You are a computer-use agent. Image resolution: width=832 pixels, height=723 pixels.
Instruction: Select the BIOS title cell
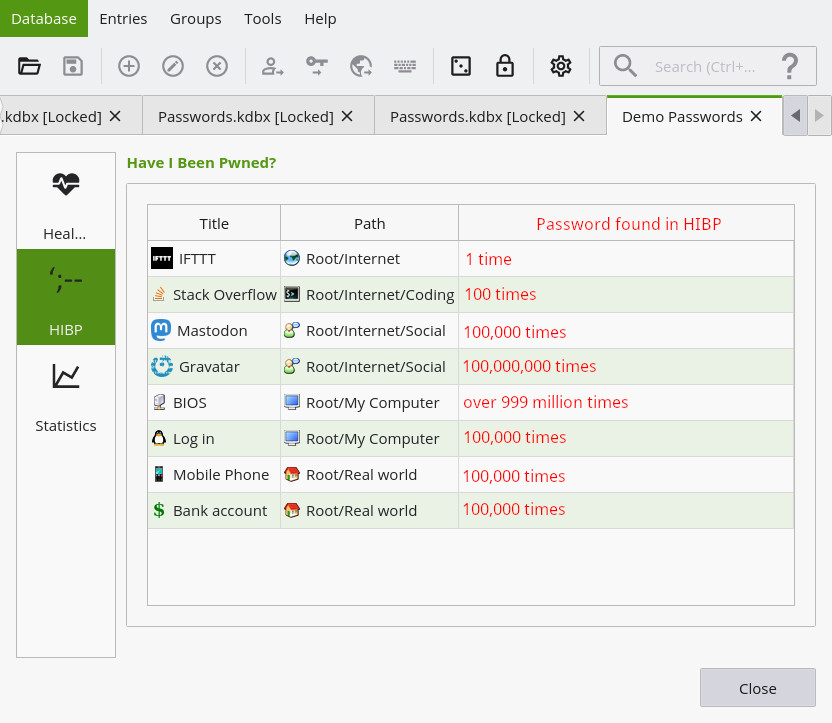pos(214,403)
